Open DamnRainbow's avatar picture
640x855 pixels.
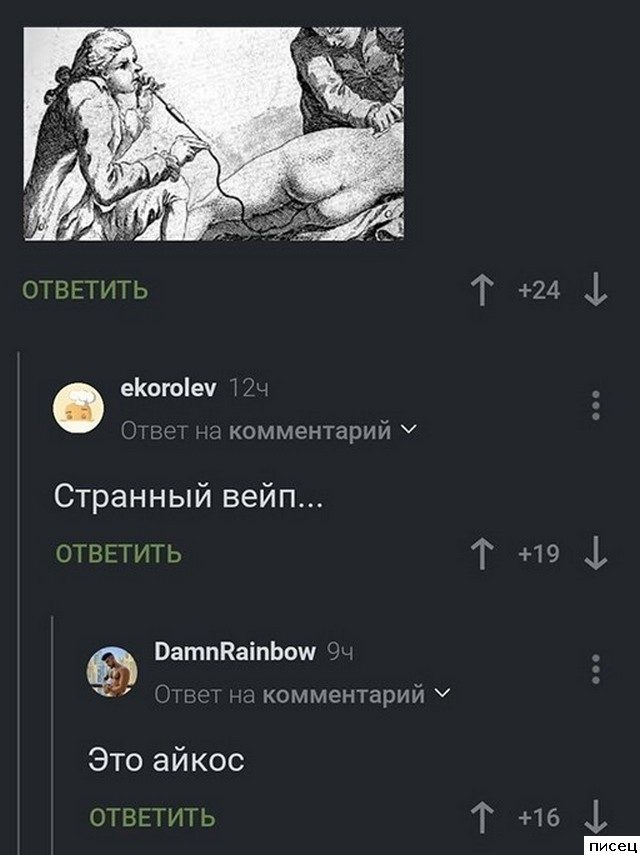click(x=112, y=672)
